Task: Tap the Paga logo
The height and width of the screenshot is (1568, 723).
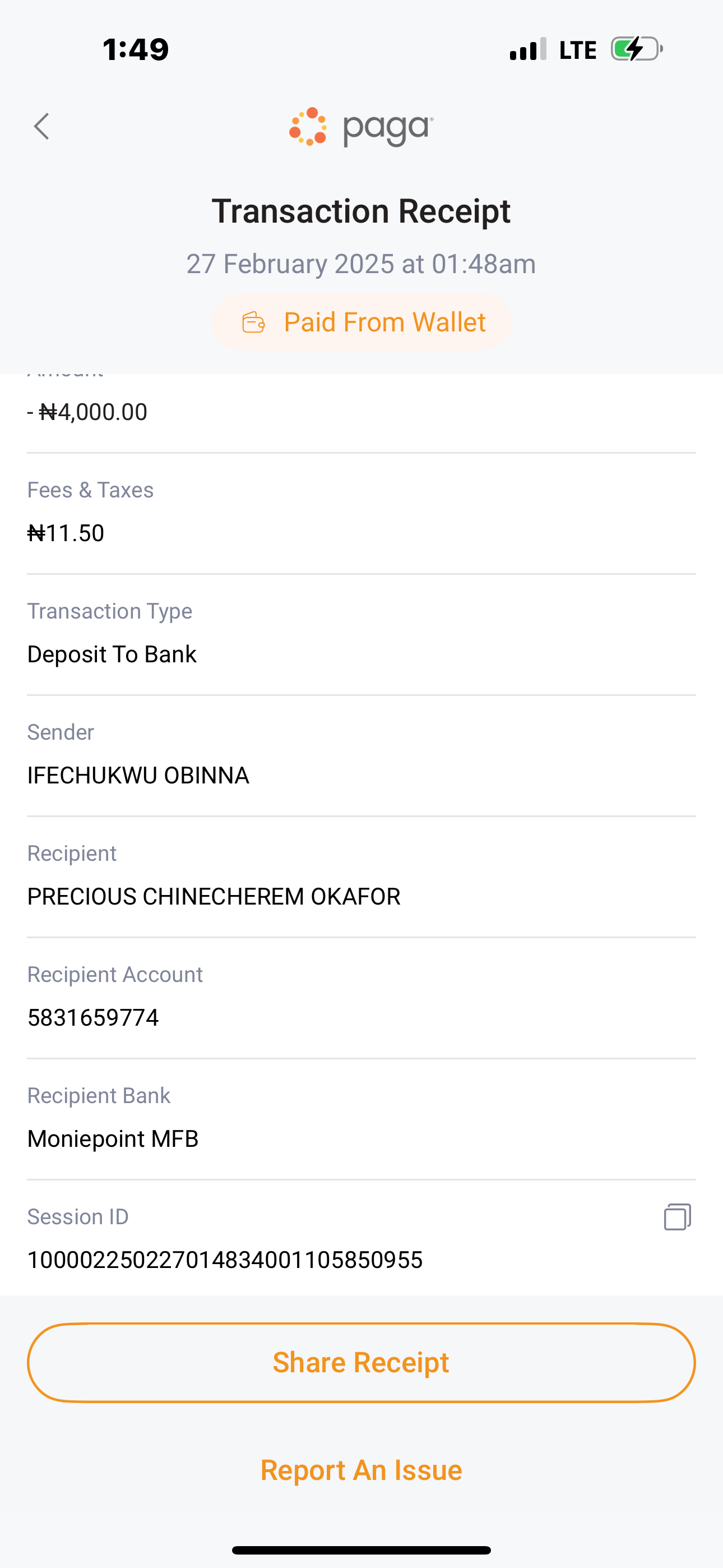Action: coord(361,127)
